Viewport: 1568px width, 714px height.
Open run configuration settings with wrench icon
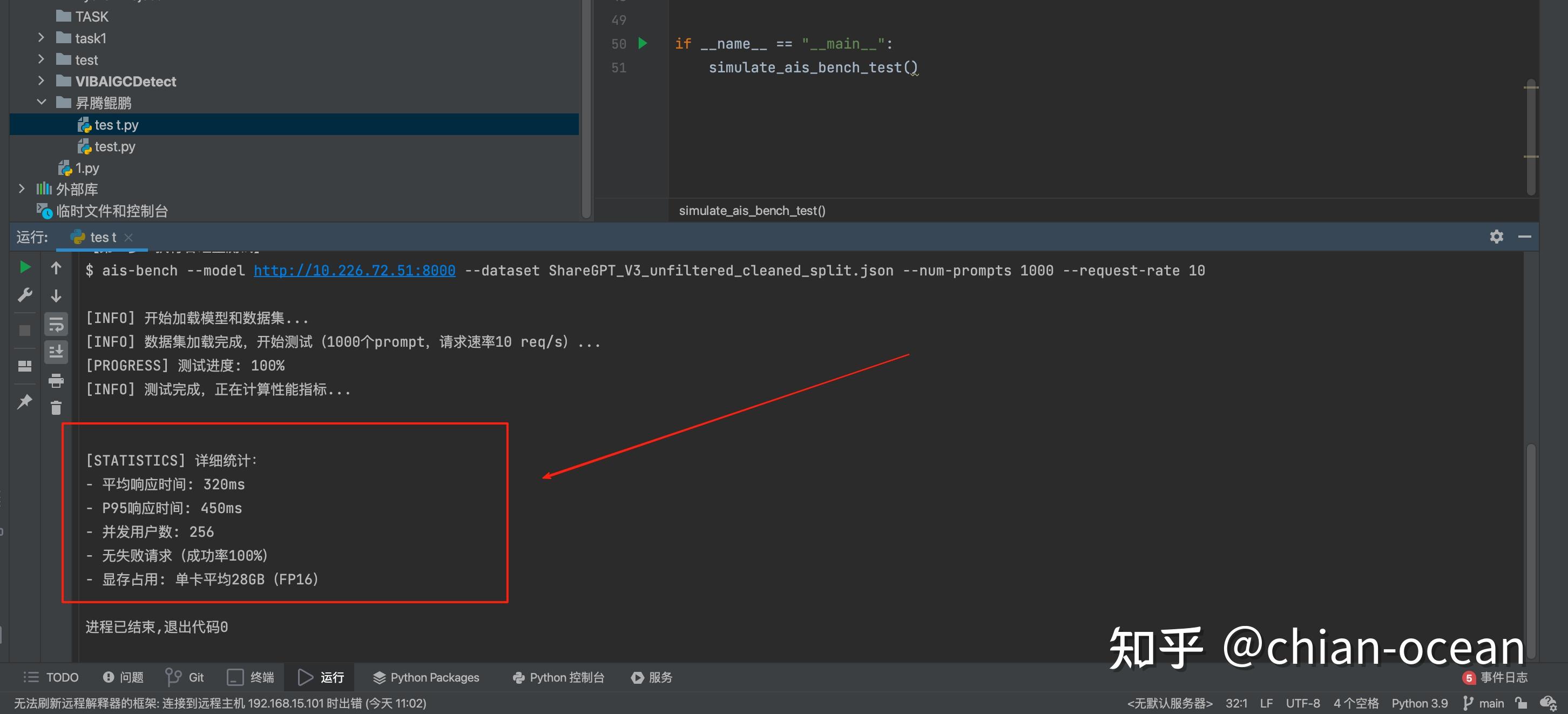(x=25, y=294)
